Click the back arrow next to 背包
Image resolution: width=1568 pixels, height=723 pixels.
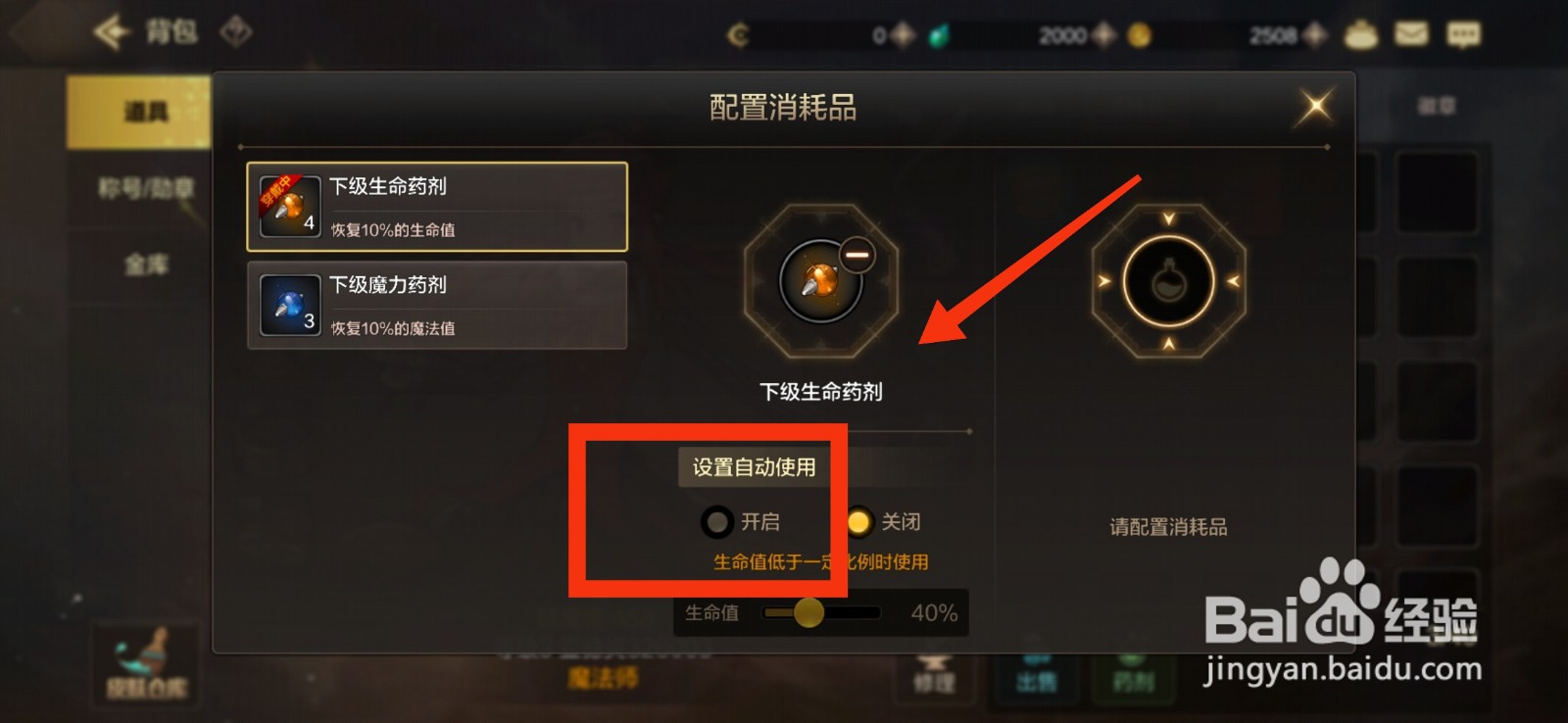(112, 32)
